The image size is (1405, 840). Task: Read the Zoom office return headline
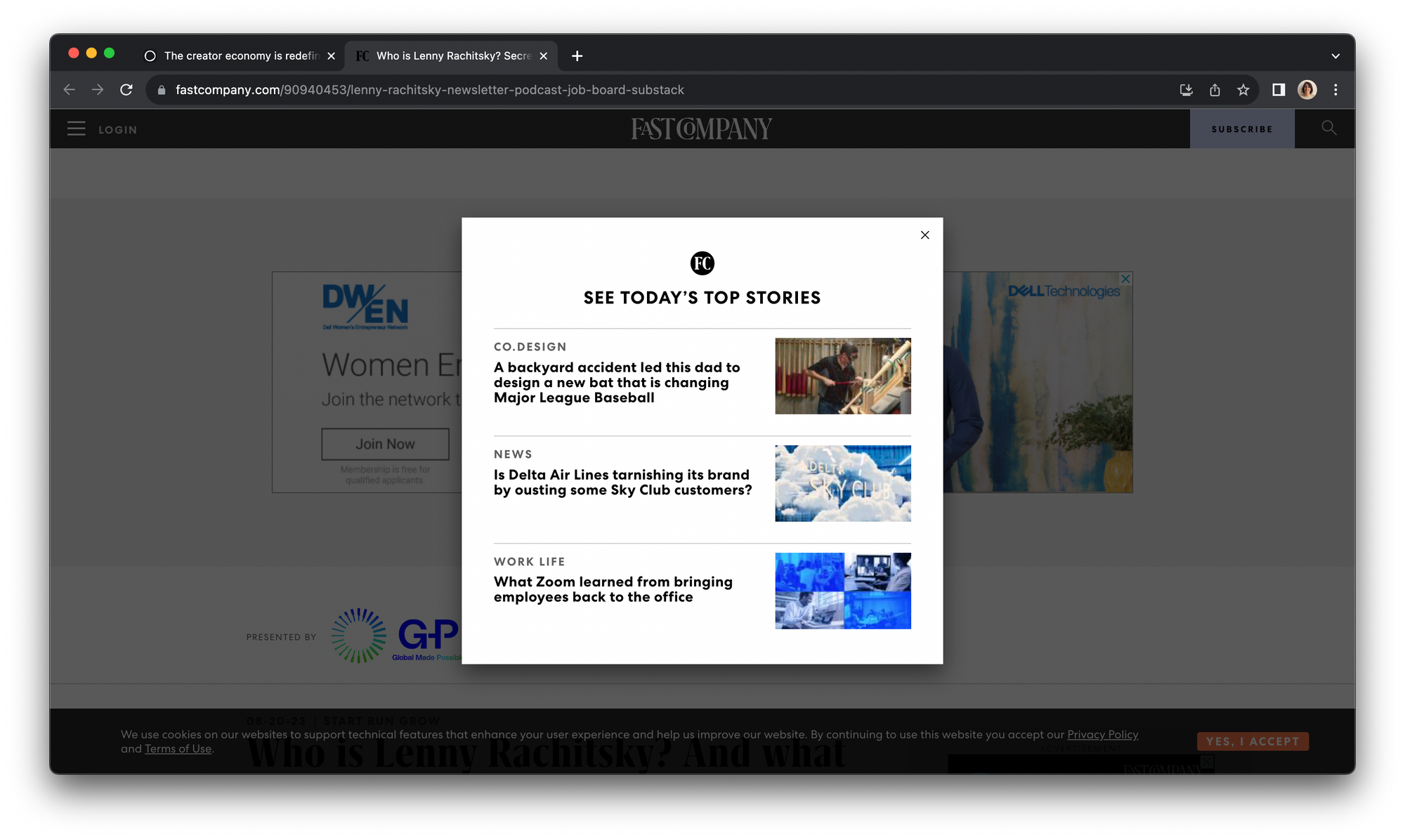pyautogui.click(x=613, y=589)
